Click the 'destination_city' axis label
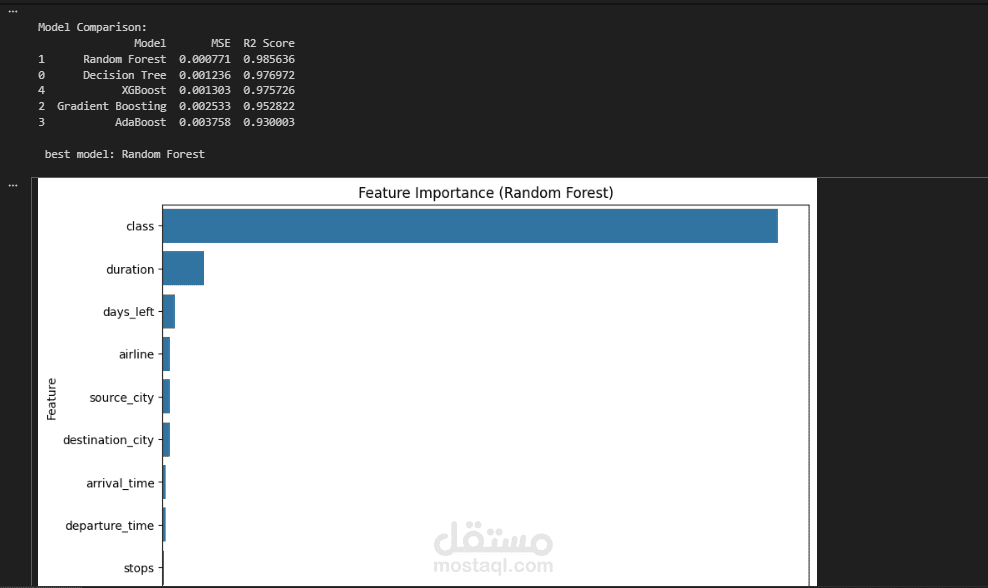This screenshot has width=988, height=588. click(108, 440)
